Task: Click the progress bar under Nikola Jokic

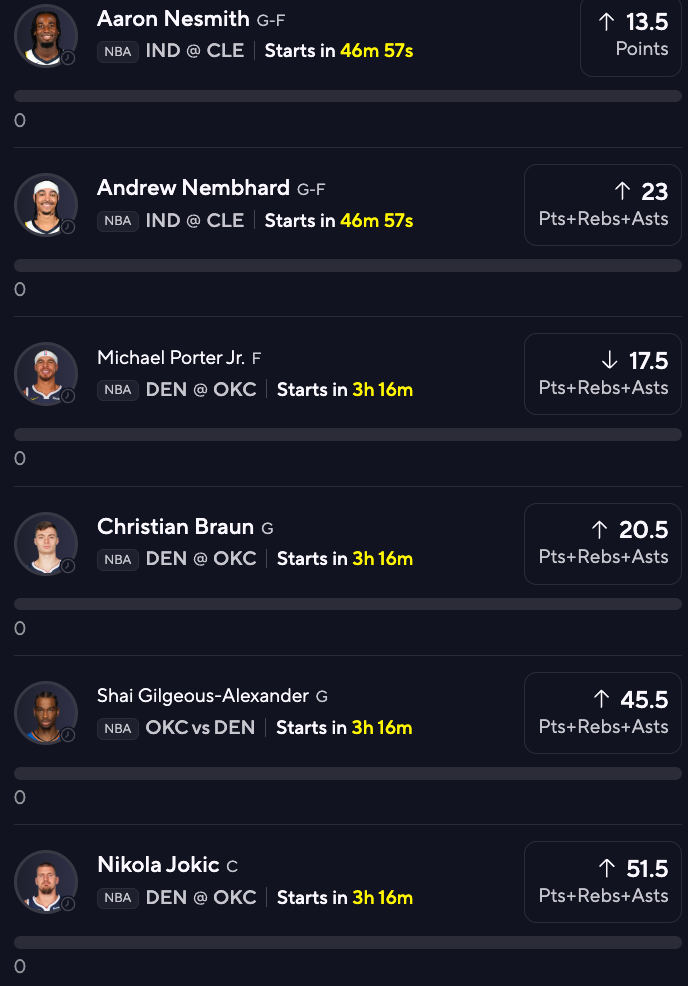Action: tap(348, 942)
